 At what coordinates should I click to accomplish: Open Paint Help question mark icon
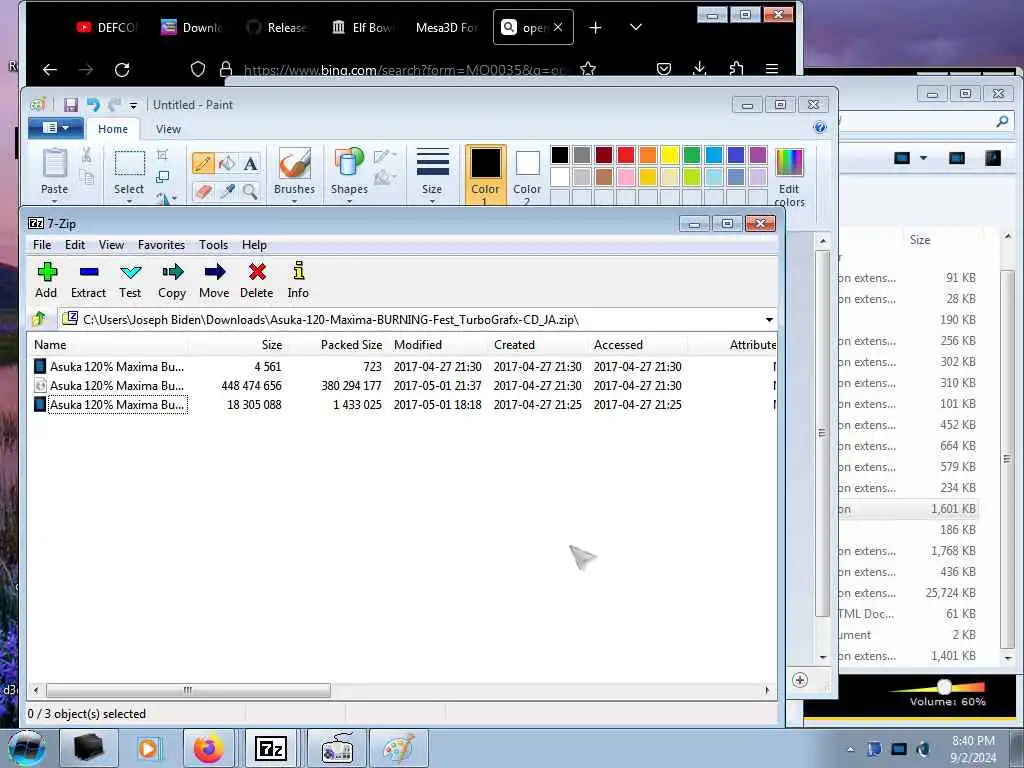tap(820, 128)
